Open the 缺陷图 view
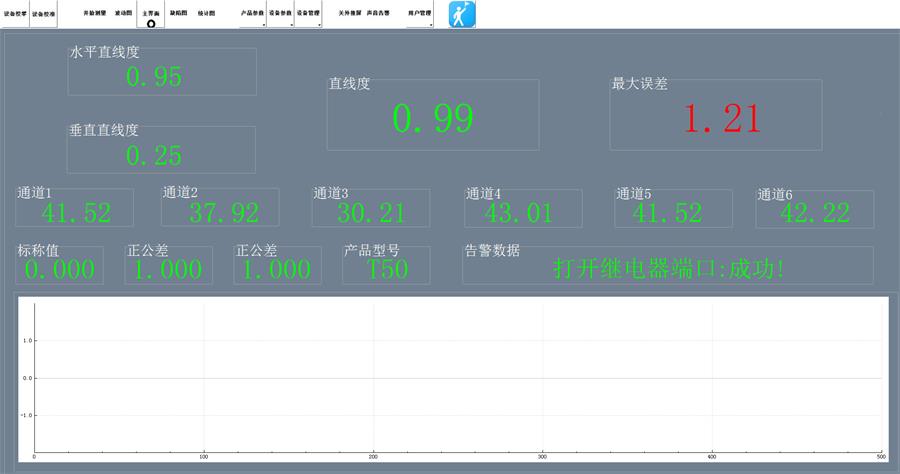The width and height of the screenshot is (900, 474). pos(178,14)
